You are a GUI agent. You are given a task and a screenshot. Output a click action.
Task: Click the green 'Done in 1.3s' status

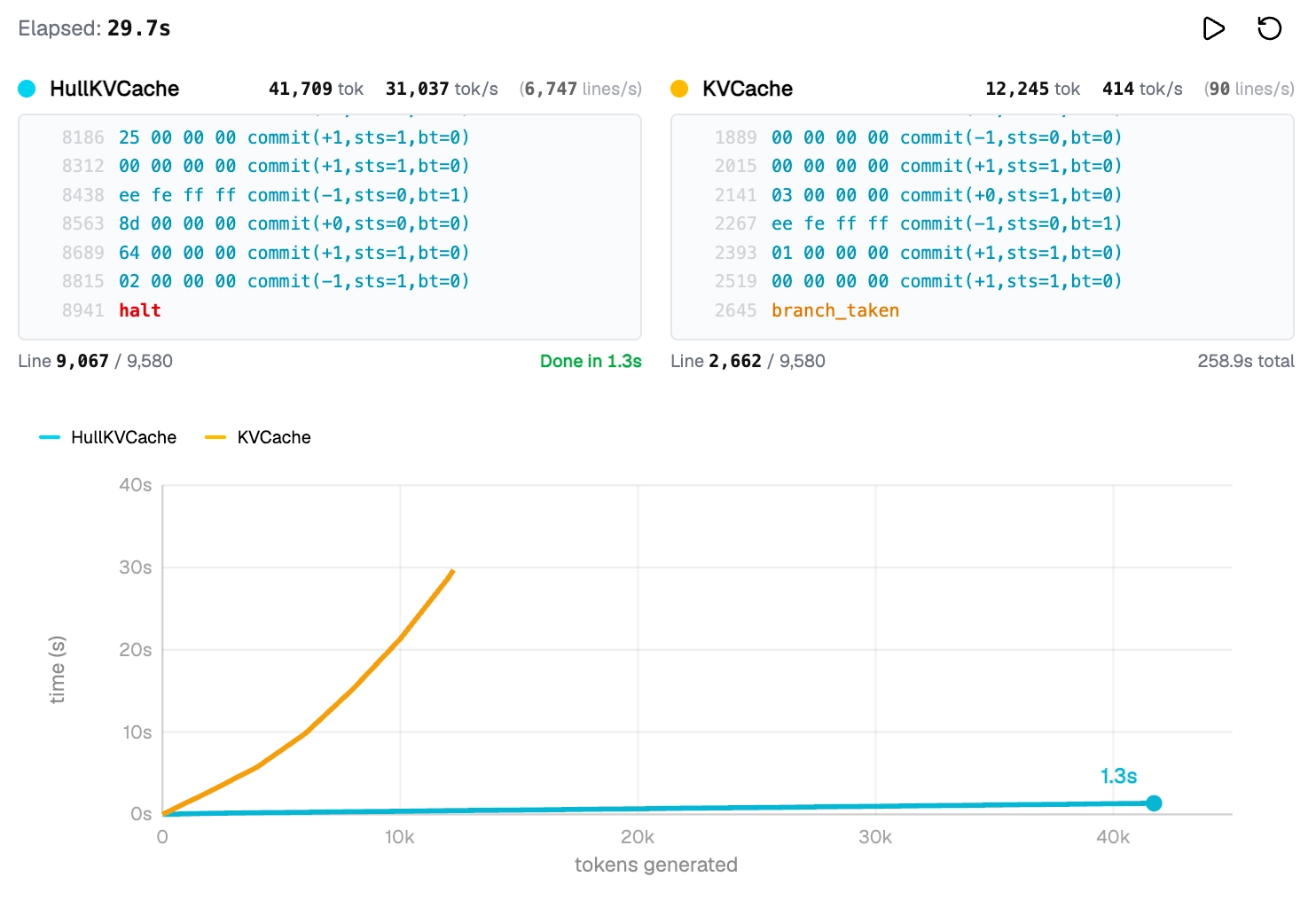point(591,361)
